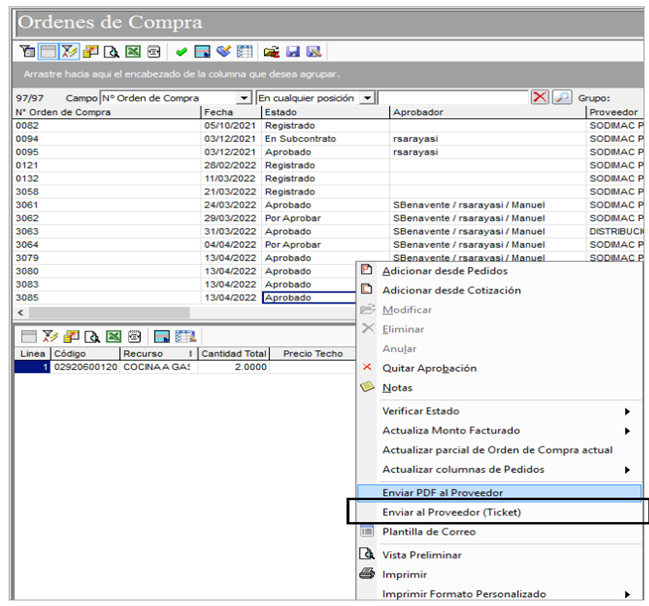Screen dimensions: 649x606
Task: Click the magnifying glass search button
Action: point(562,97)
